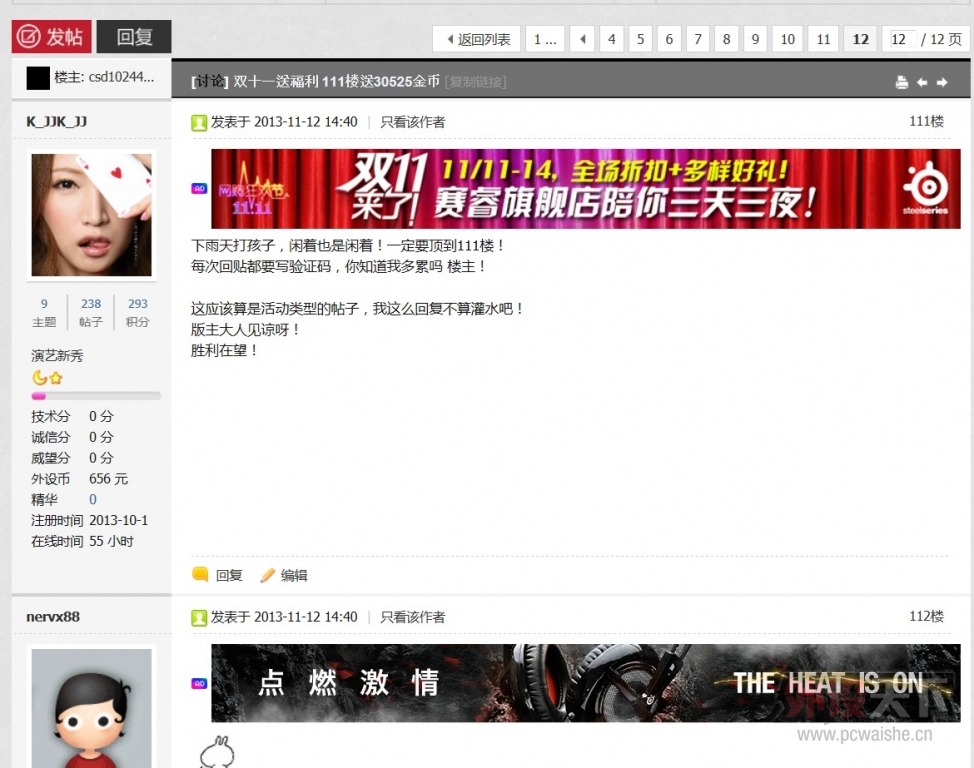974x768 pixels.
Task: Jump to first page '1 ...'
Action: (545, 39)
